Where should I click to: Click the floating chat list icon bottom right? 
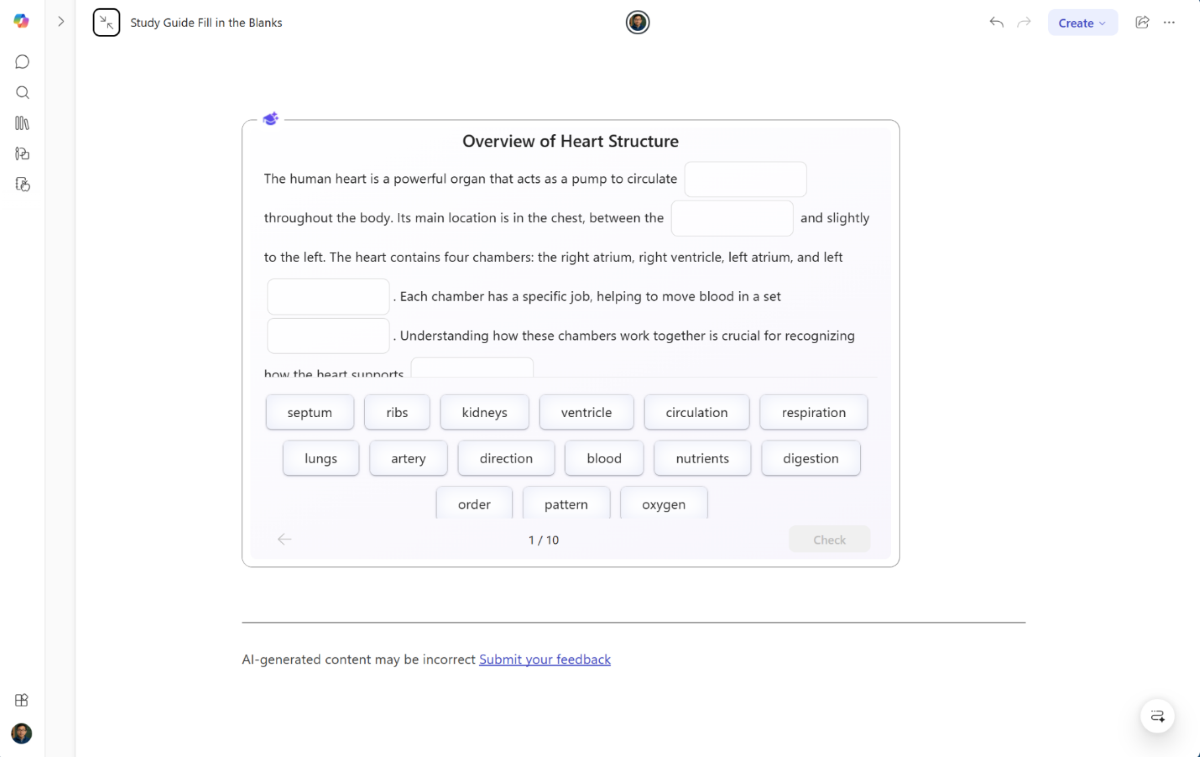pos(1157,716)
